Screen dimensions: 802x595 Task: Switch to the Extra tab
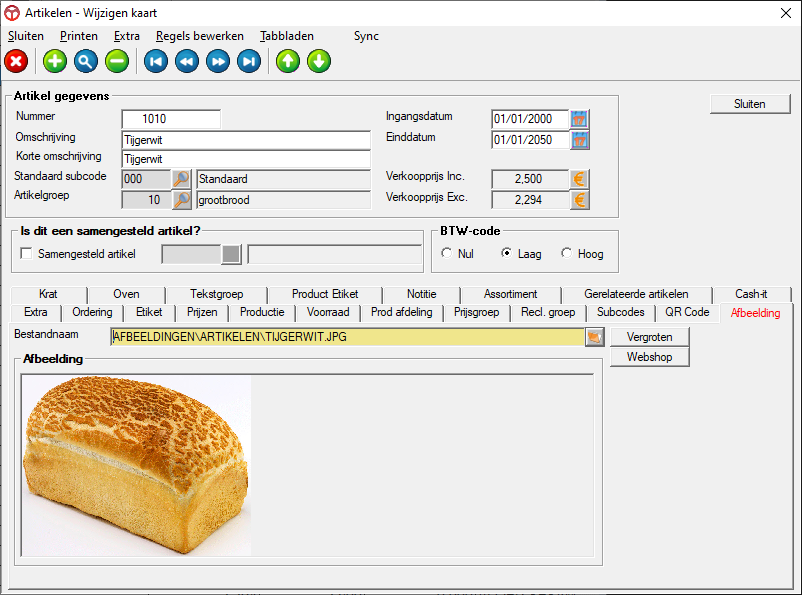click(36, 312)
